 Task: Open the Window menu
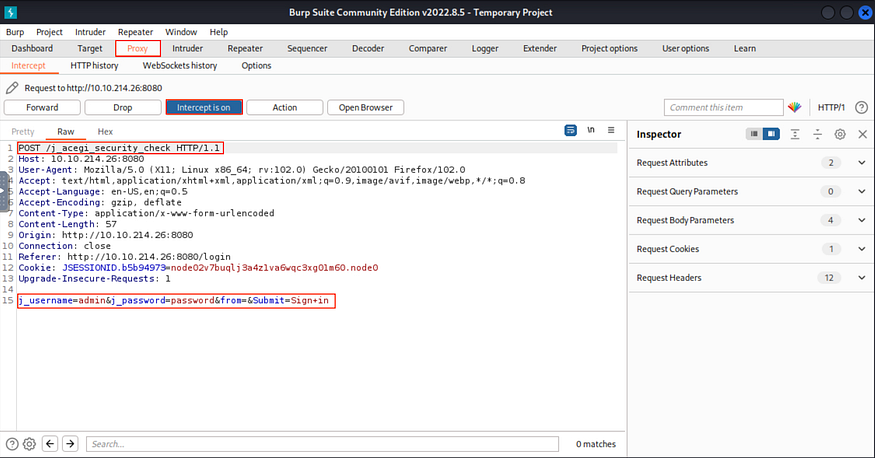[x=181, y=32]
